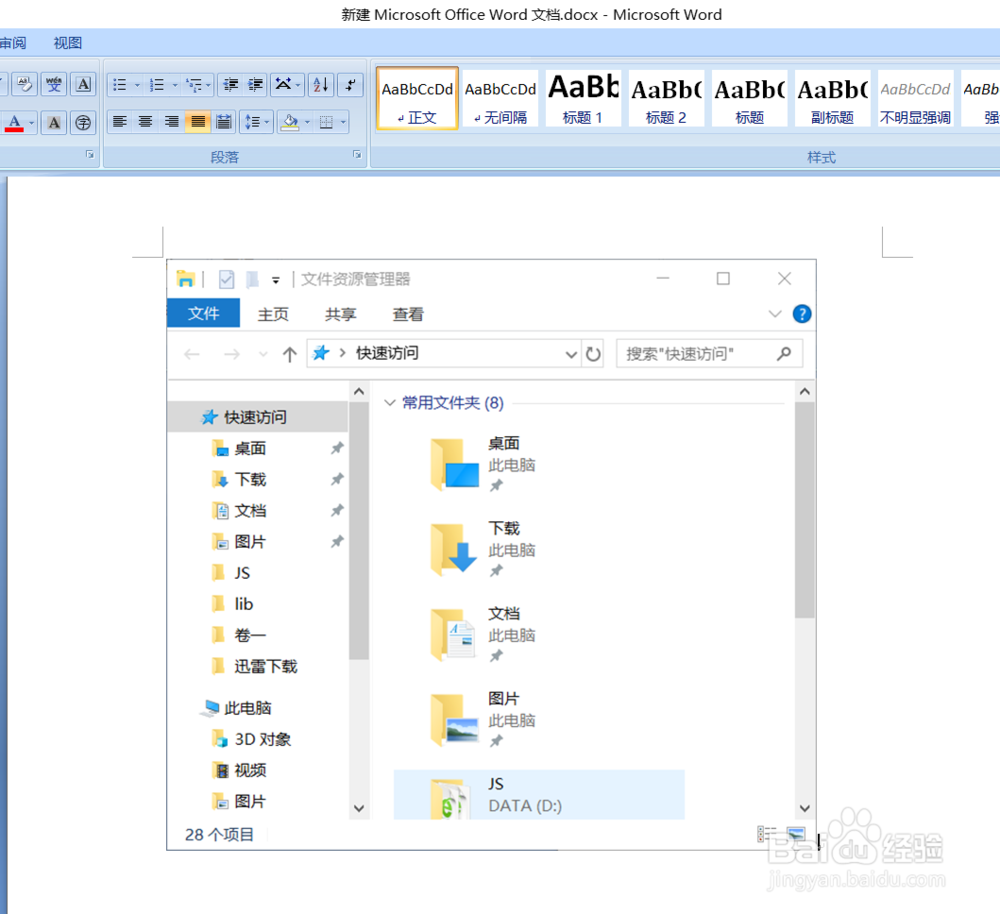Apply the 副标题 style
The height and width of the screenshot is (914, 1000).
[832, 99]
